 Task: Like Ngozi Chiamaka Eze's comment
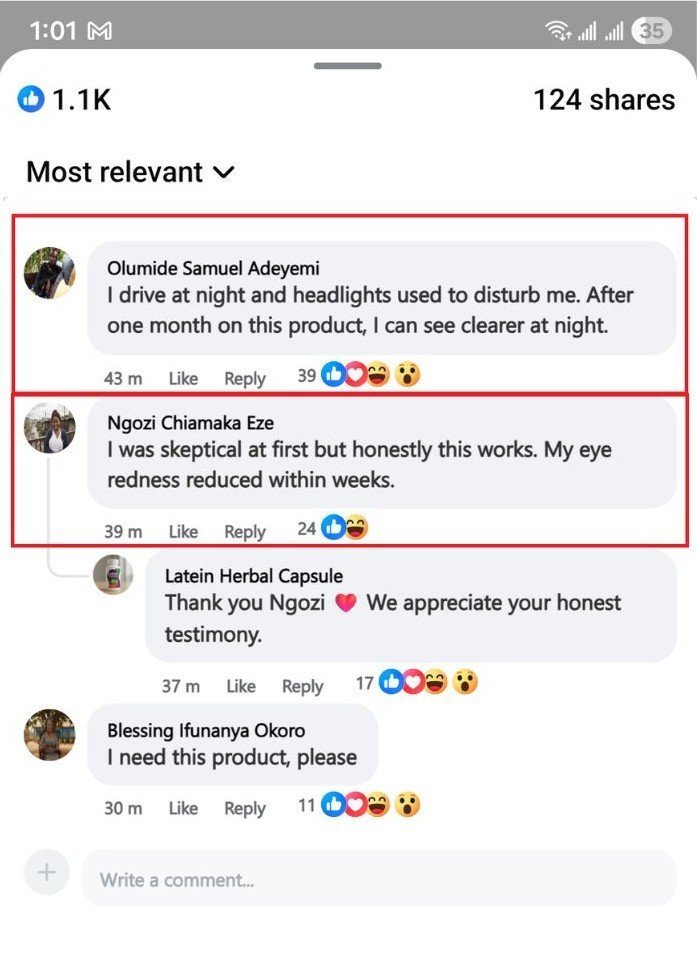coord(183,531)
